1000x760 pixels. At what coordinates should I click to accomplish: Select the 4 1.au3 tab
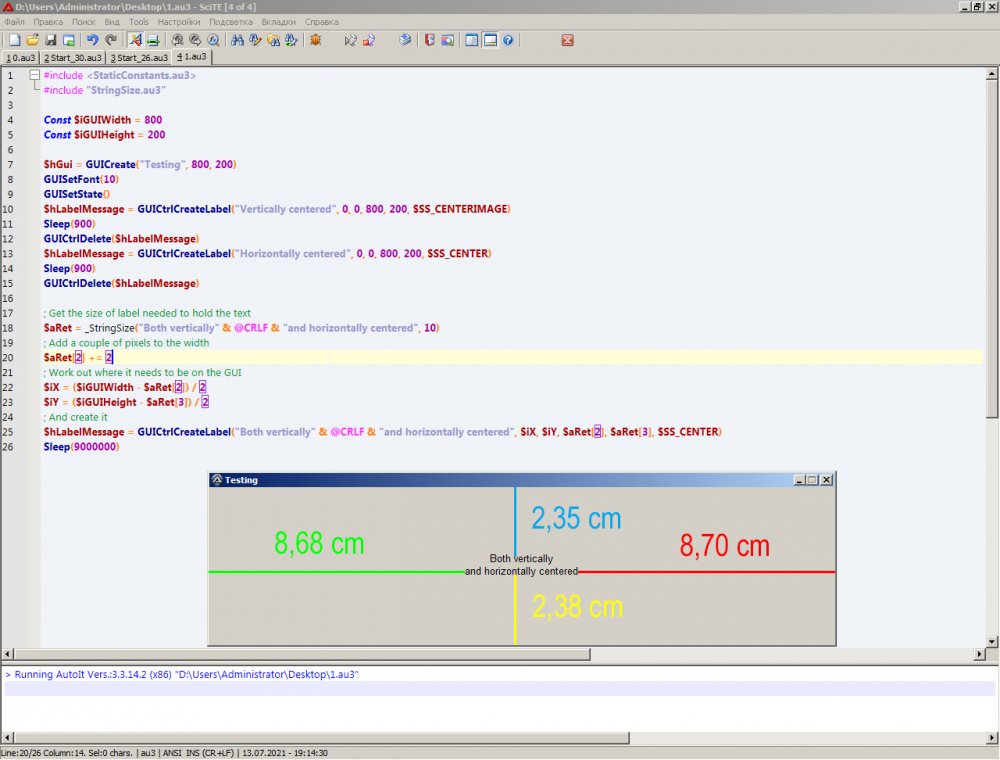[x=191, y=57]
